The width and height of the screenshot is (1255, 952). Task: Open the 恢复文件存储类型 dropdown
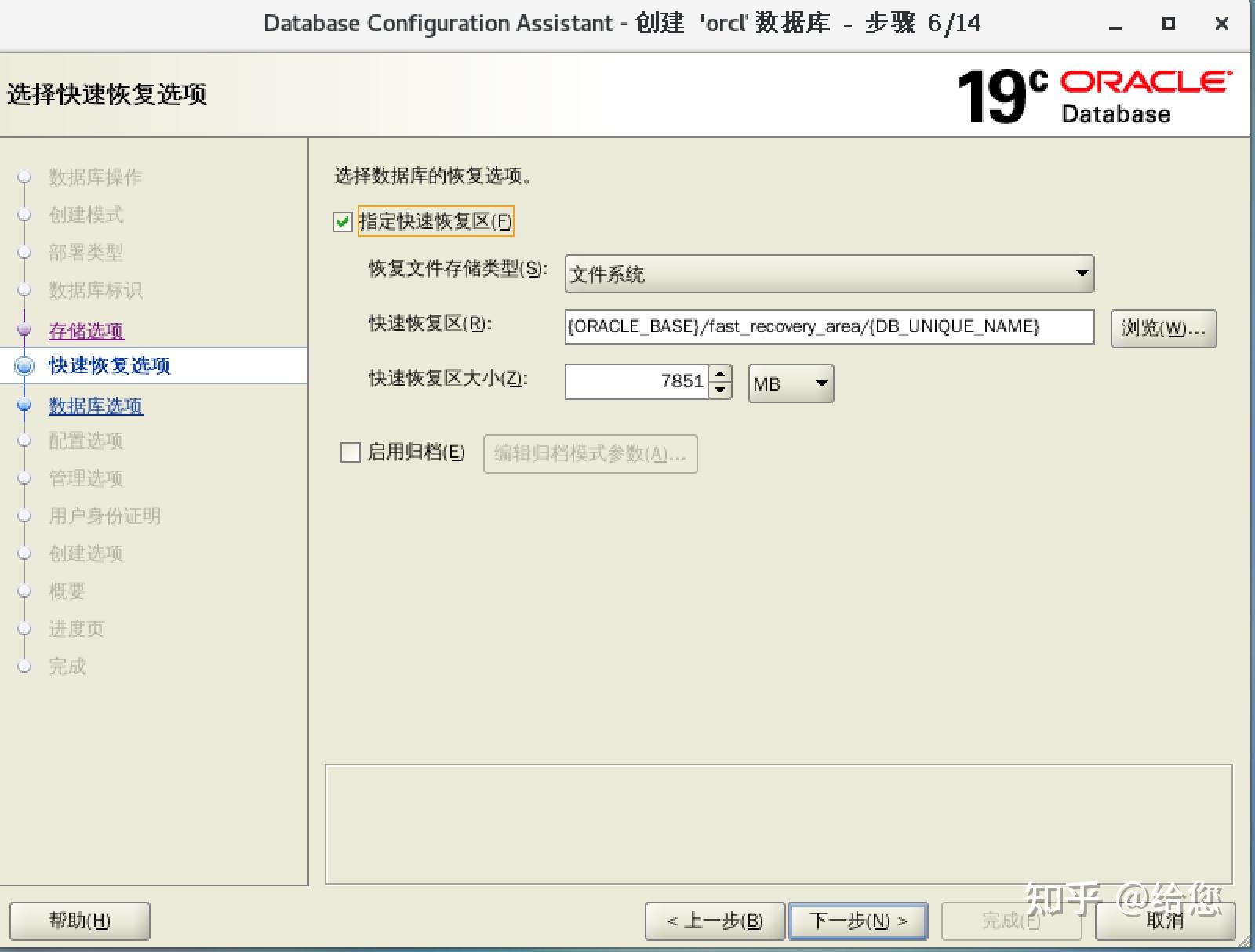click(x=1082, y=274)
